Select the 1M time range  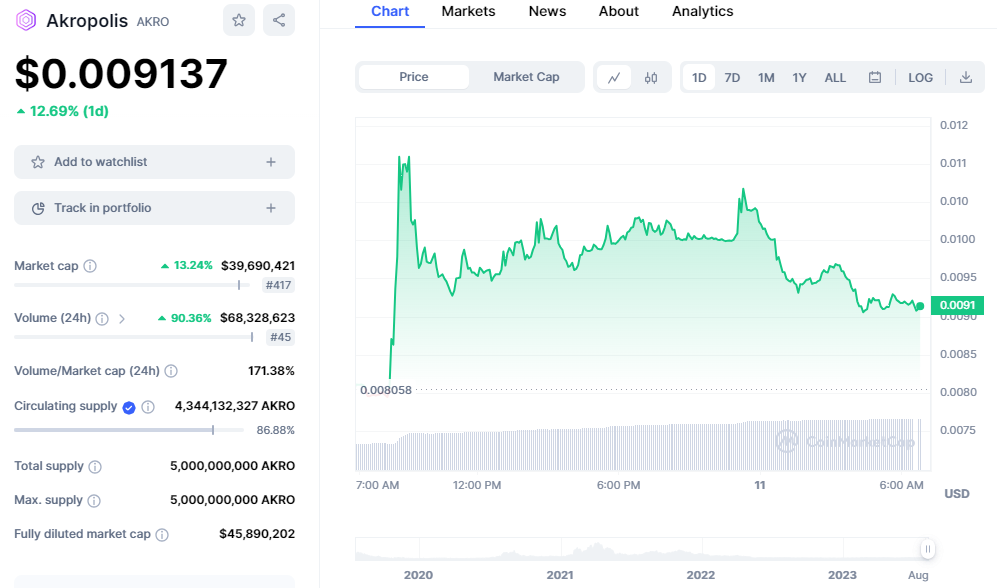(766, 78)
